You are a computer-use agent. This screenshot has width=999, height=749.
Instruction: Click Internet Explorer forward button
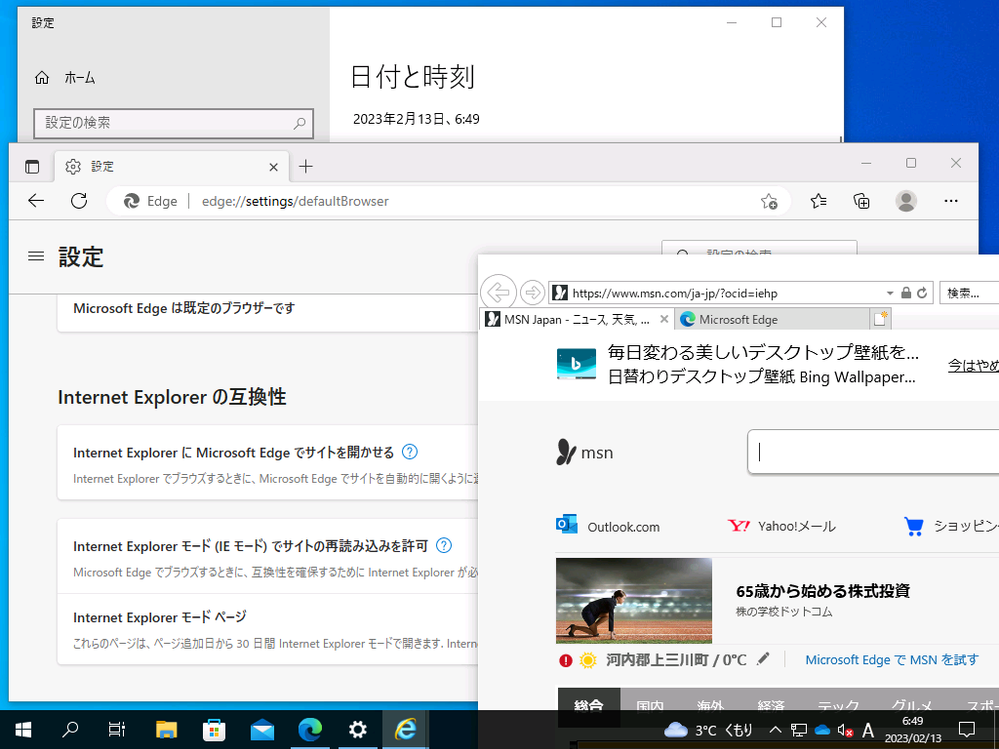tap(532, 293)
